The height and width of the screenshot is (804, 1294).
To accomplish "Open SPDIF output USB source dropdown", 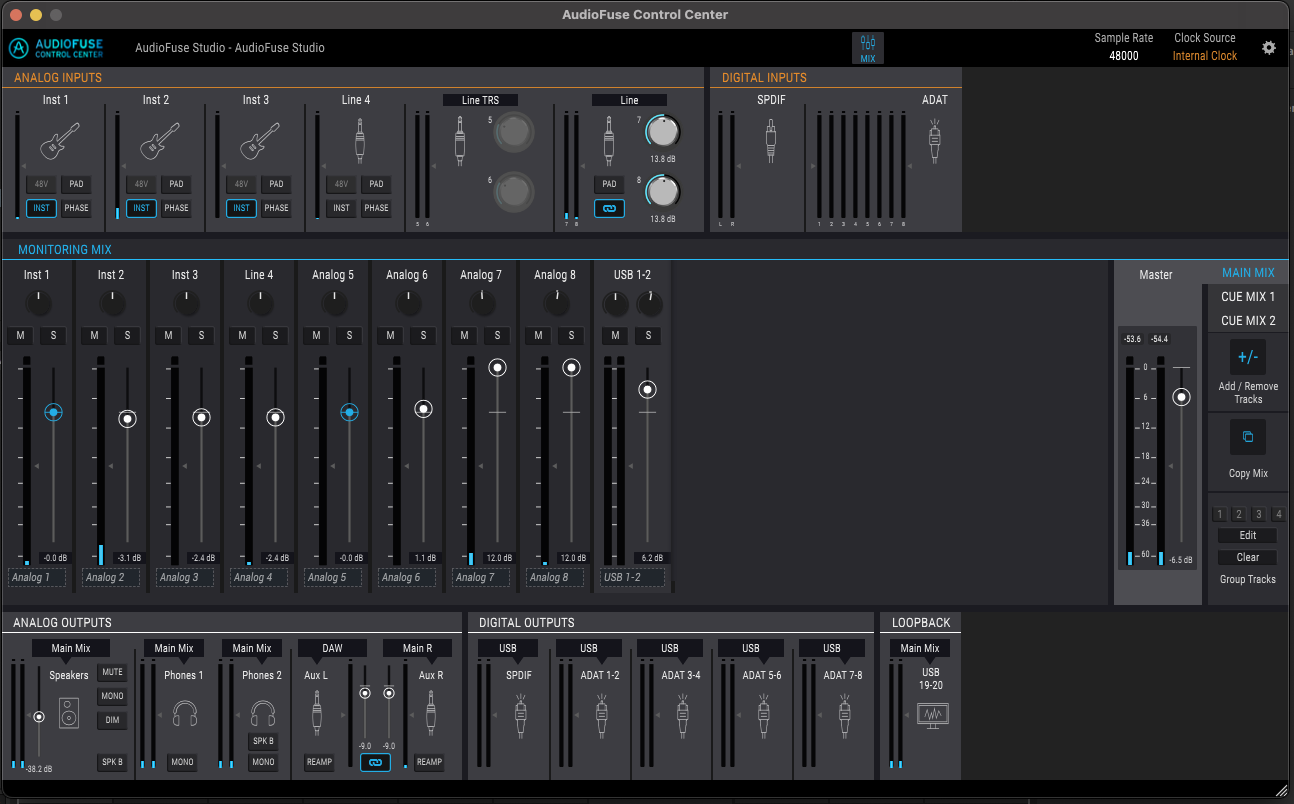I will click(x=508, y=648).
